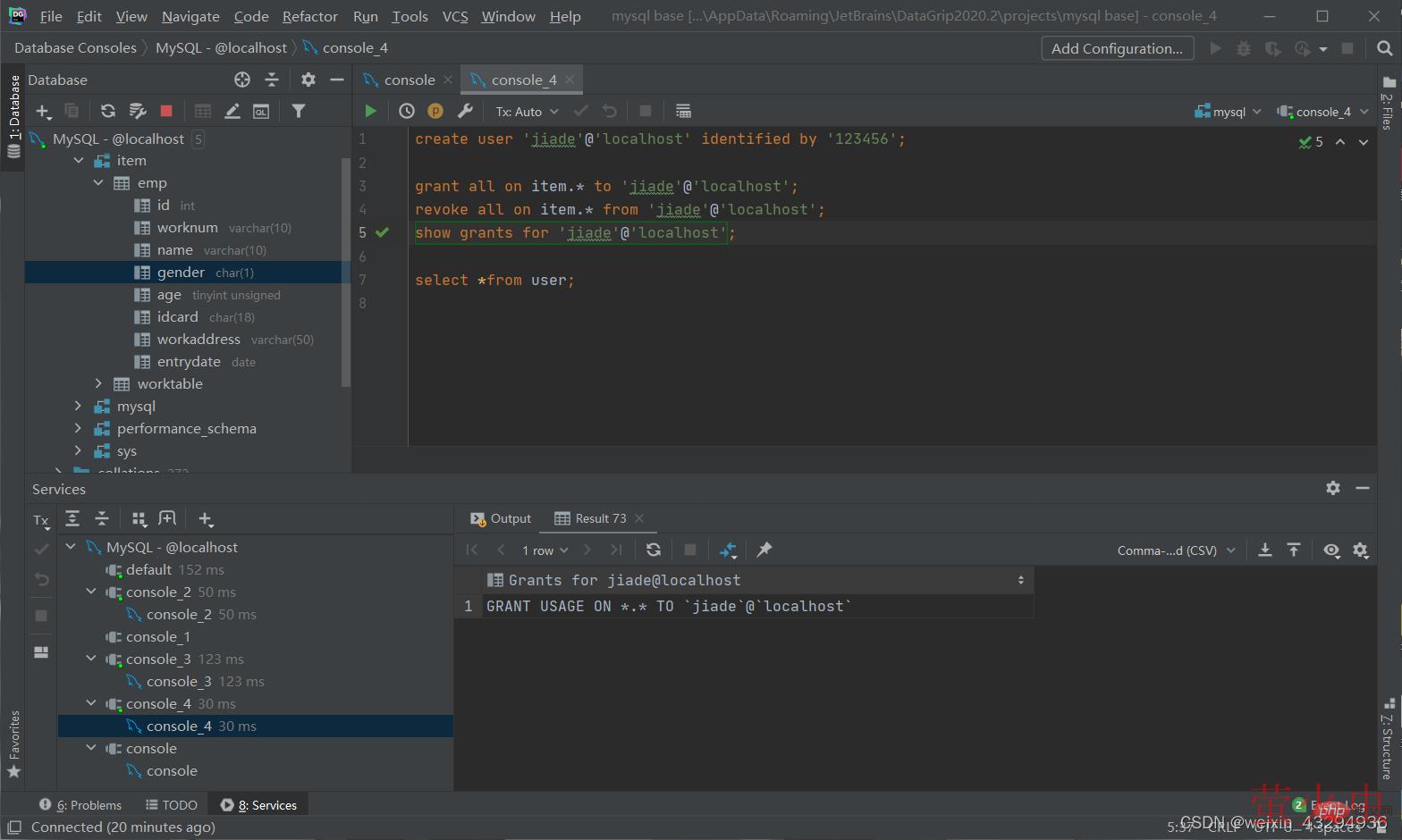Open the Navigate menu

(190, 16)
